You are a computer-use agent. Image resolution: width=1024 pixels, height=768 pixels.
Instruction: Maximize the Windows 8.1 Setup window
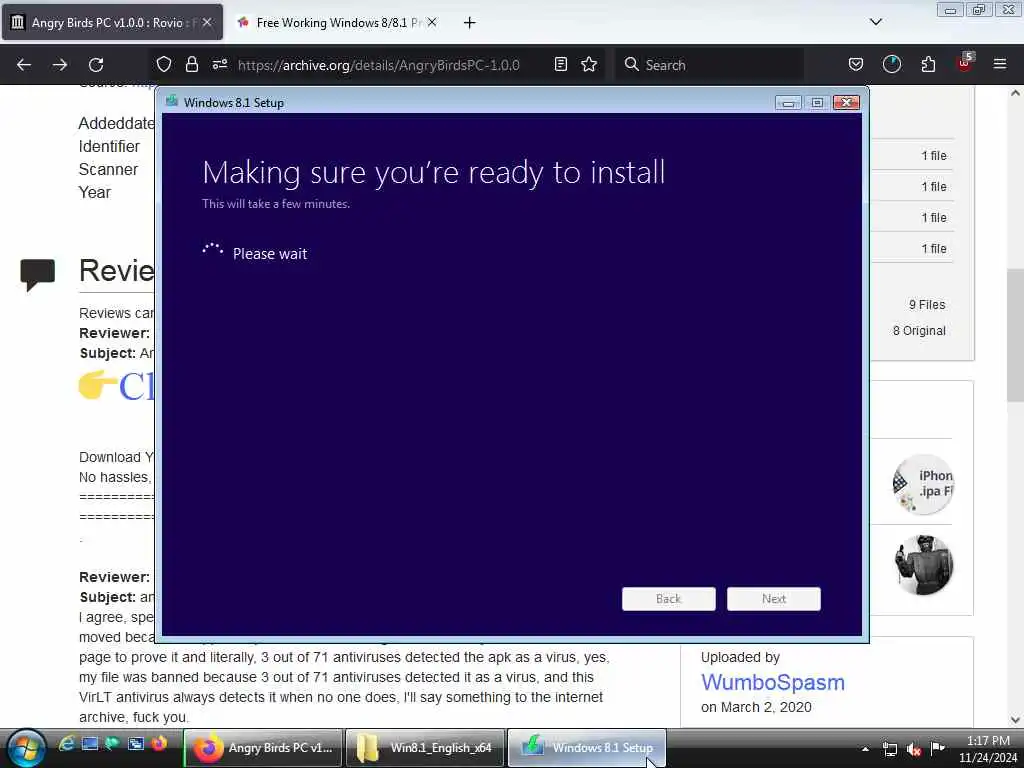tap(817, 103)
